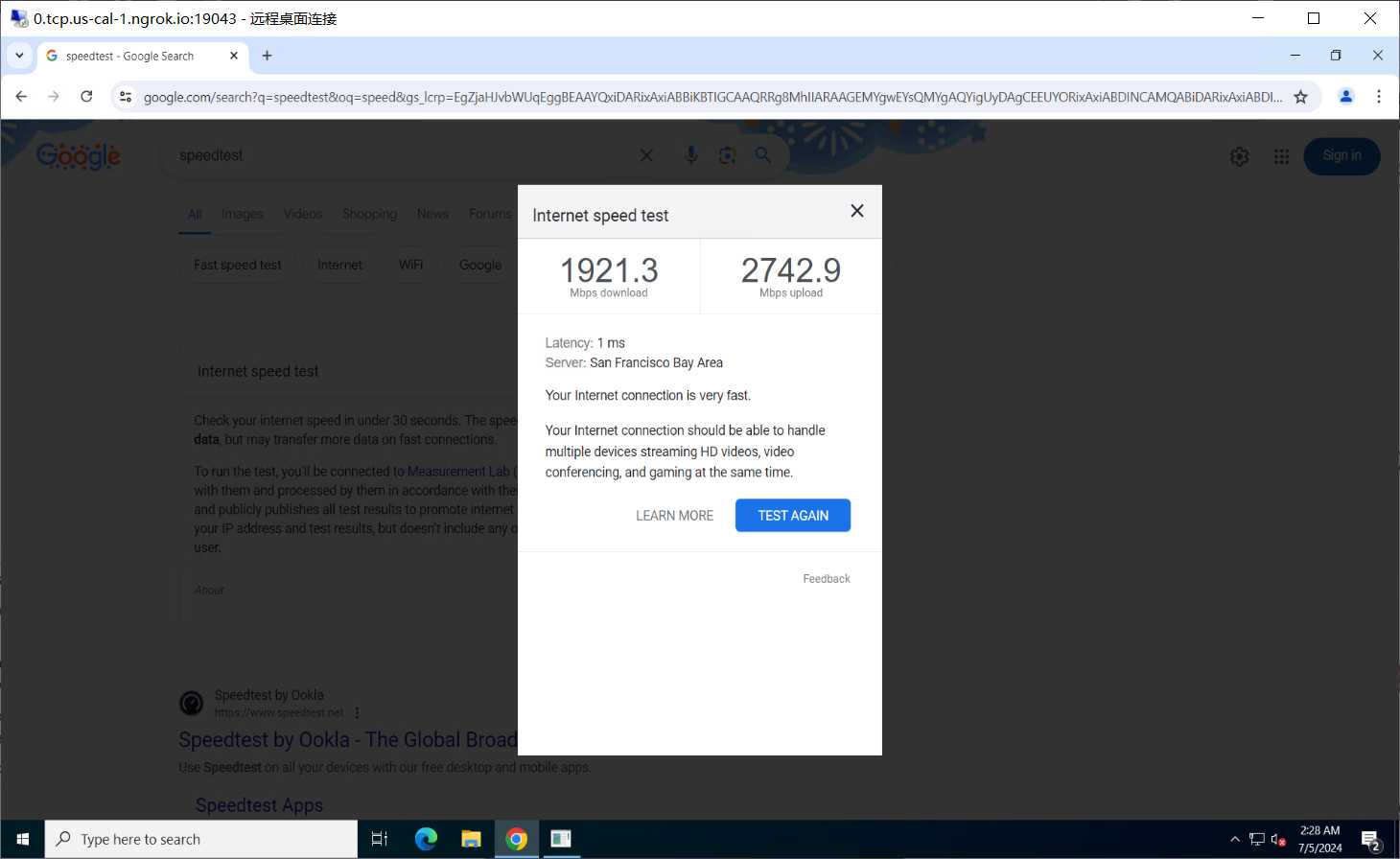
Task: Click the muted volume tray icon
Action: click(x=1278, y=840)
